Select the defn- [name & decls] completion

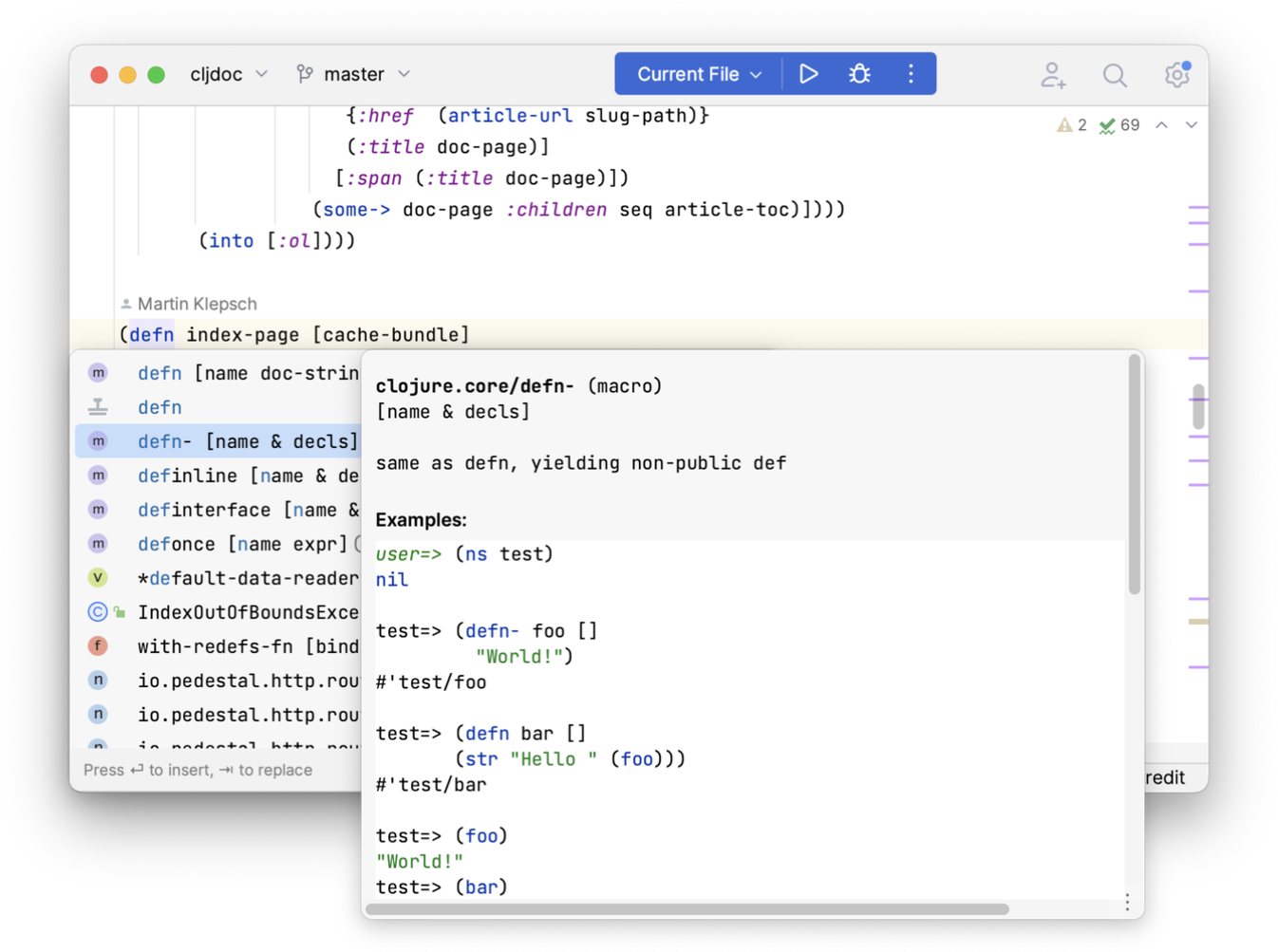218,441
